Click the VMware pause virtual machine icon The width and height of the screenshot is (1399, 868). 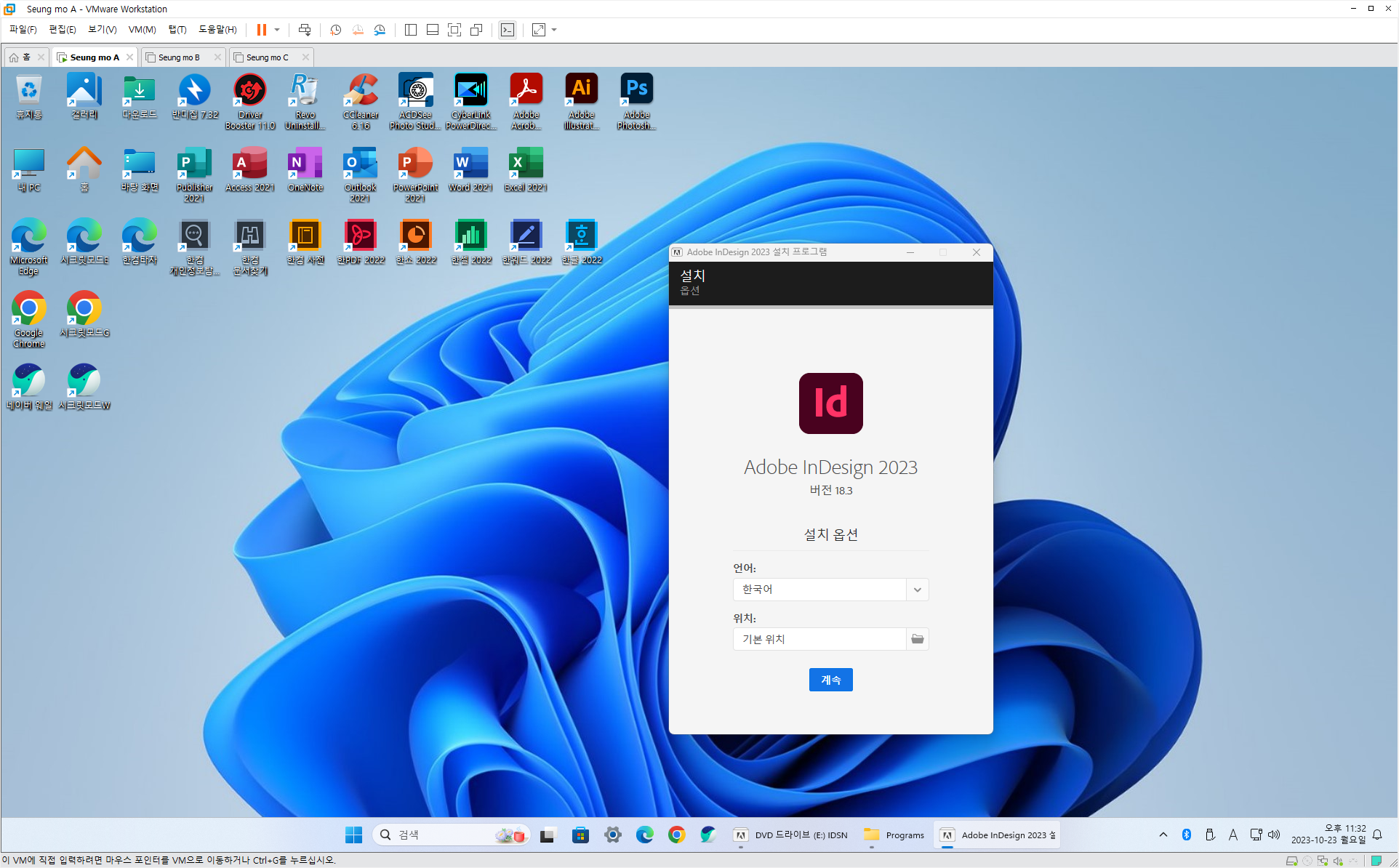click(261, 30)
